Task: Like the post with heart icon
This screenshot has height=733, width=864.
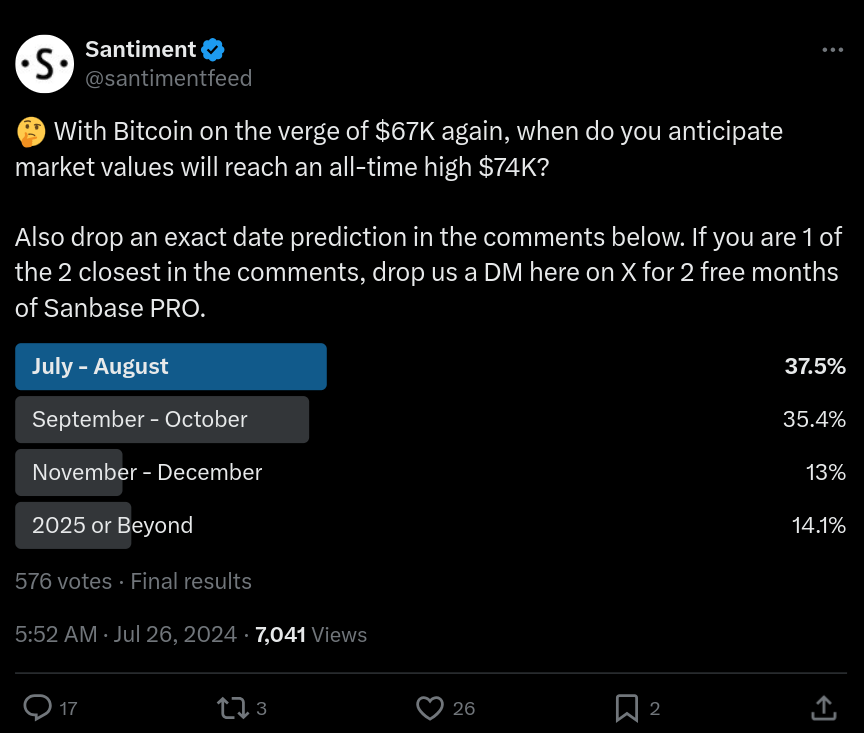Action: pos(430,708)
